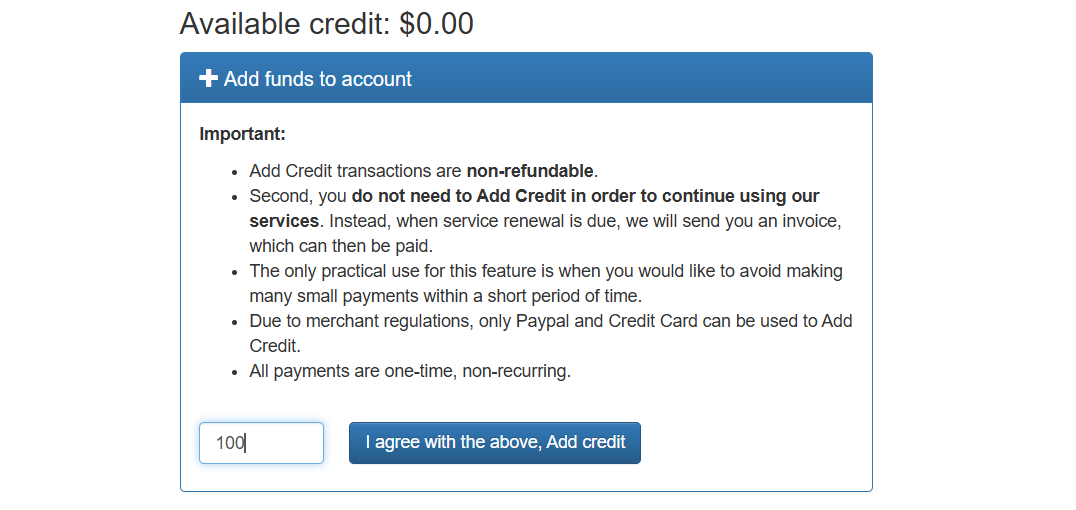Select the 'Add funds to account' heading text
This screenshot has height=510, width=1076.
[x=318, y=79]
